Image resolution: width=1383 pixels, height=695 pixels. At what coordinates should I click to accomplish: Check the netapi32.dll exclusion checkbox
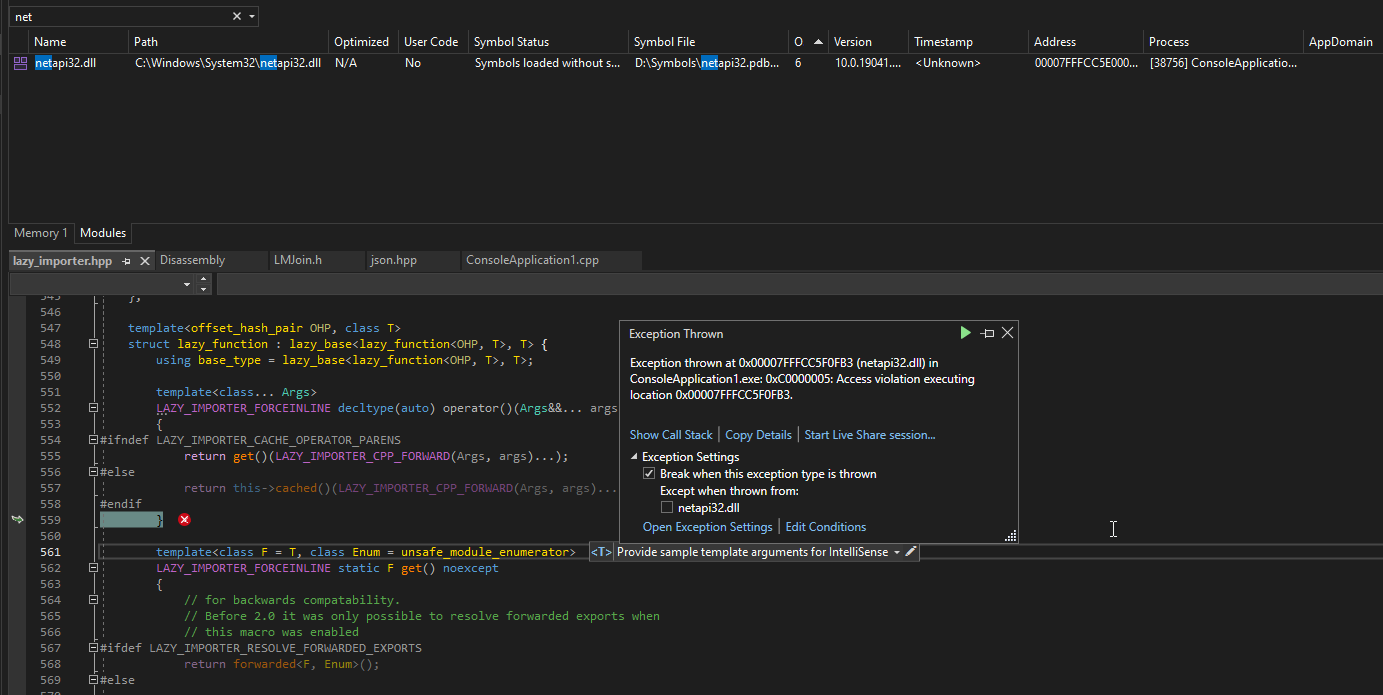click(x=666, y=506)
